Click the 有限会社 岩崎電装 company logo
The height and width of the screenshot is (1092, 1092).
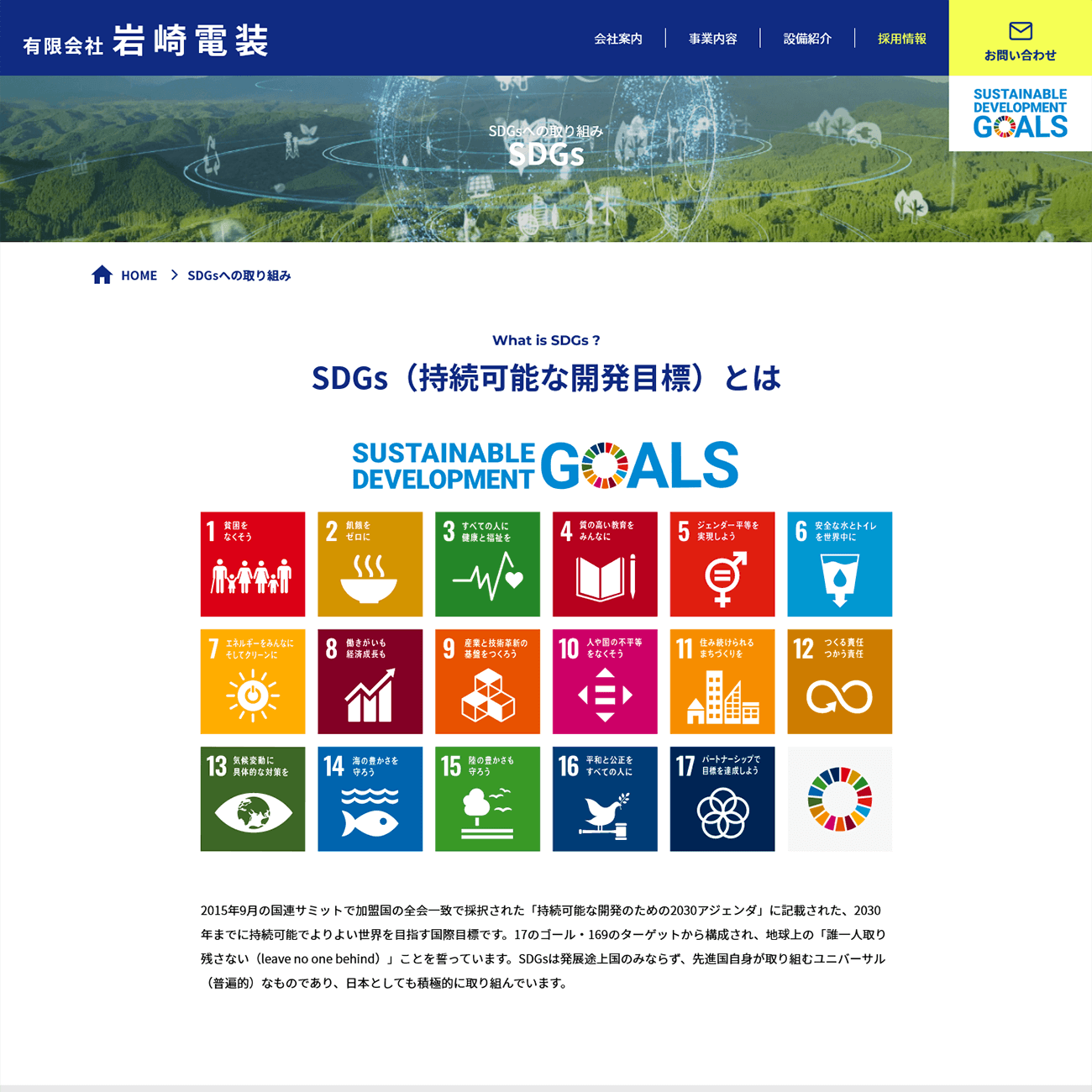coord(146,40)
